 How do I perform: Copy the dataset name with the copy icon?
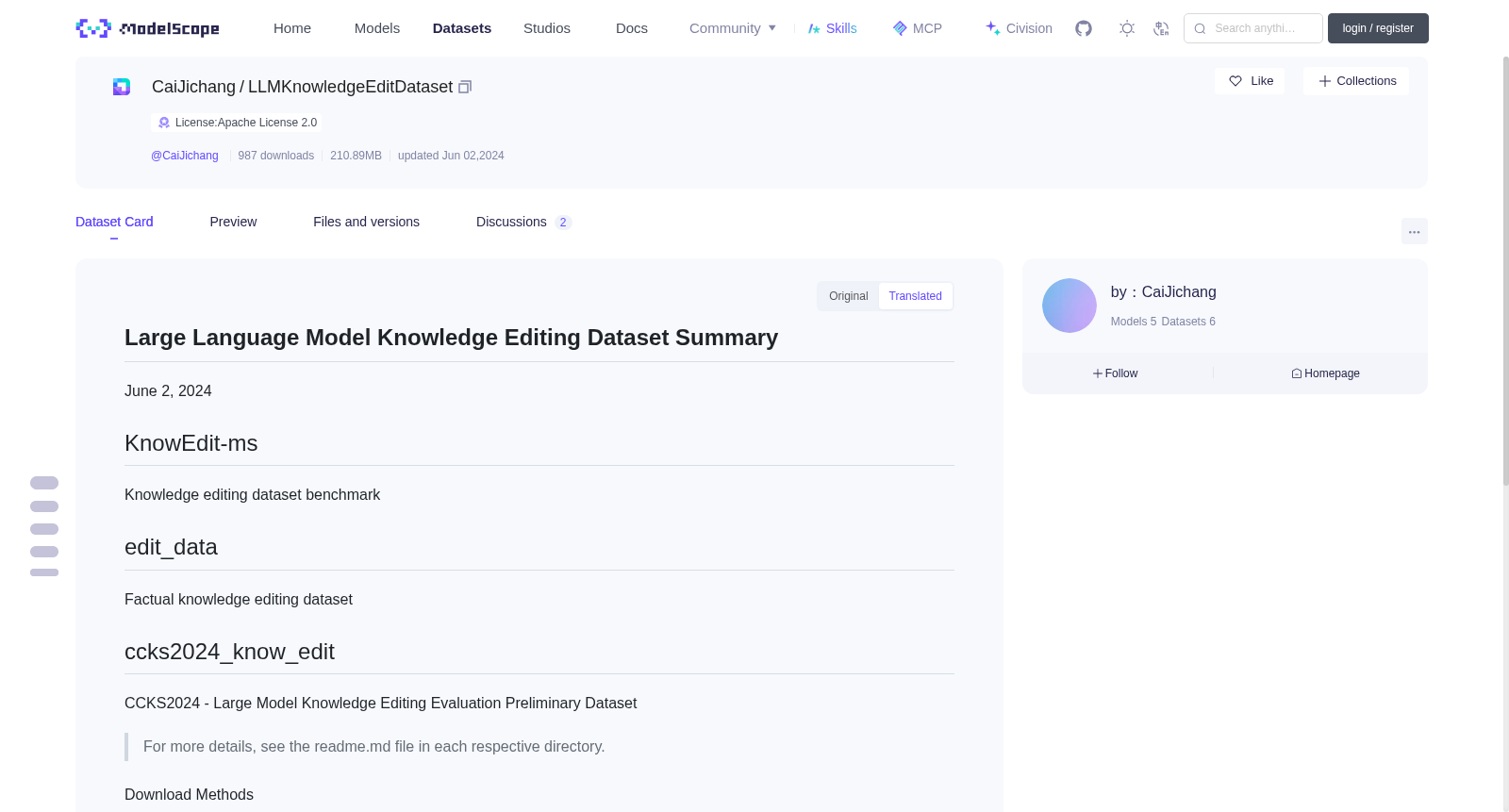click(465, 87)
